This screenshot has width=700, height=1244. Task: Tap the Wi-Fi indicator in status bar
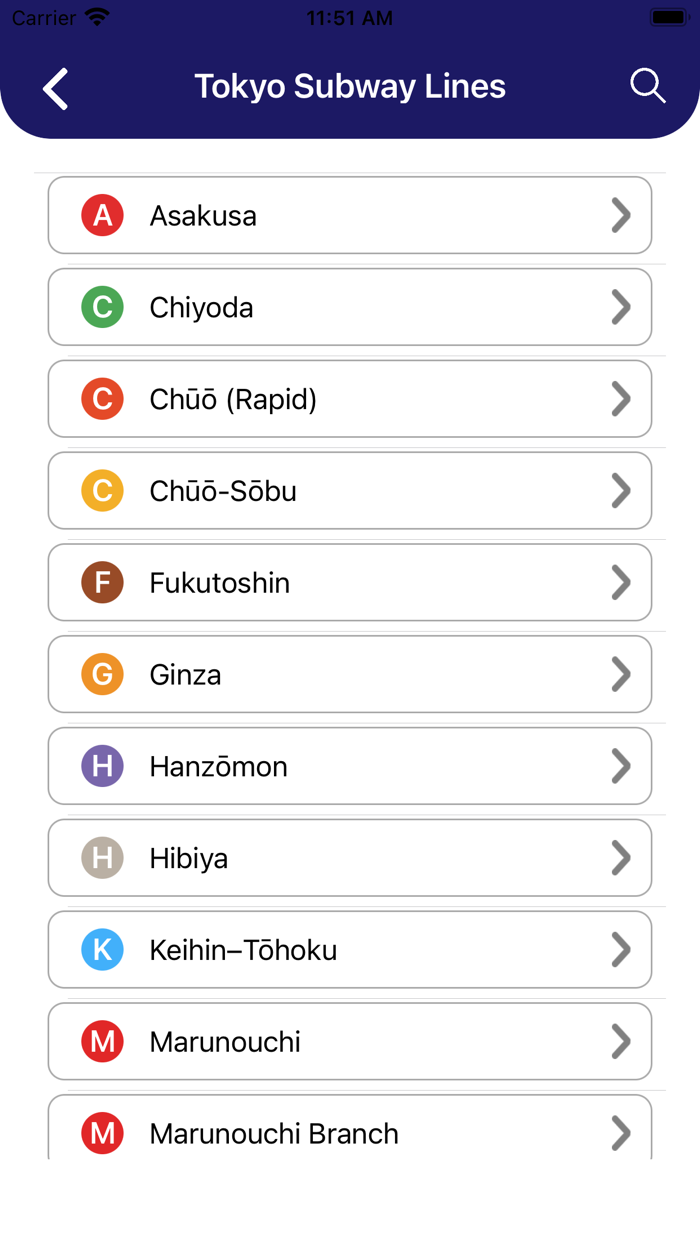tap(95, 16)
